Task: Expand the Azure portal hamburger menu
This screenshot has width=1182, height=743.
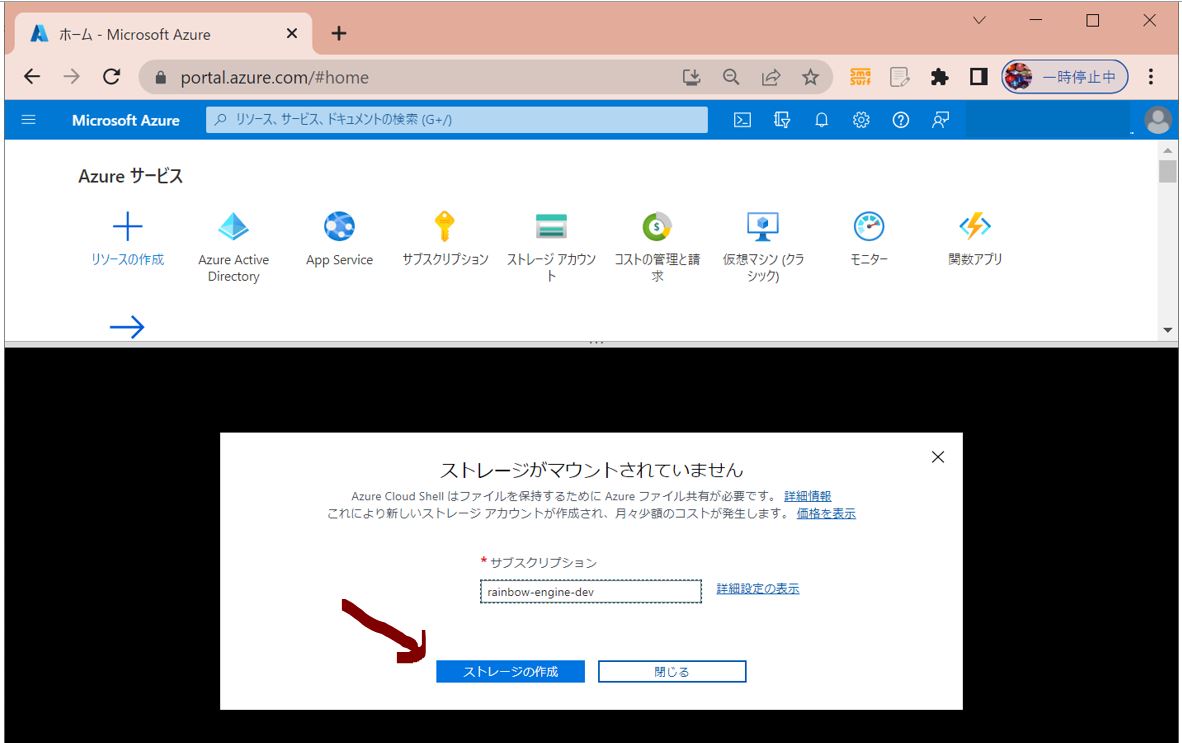Action: [x=28, y=120]
